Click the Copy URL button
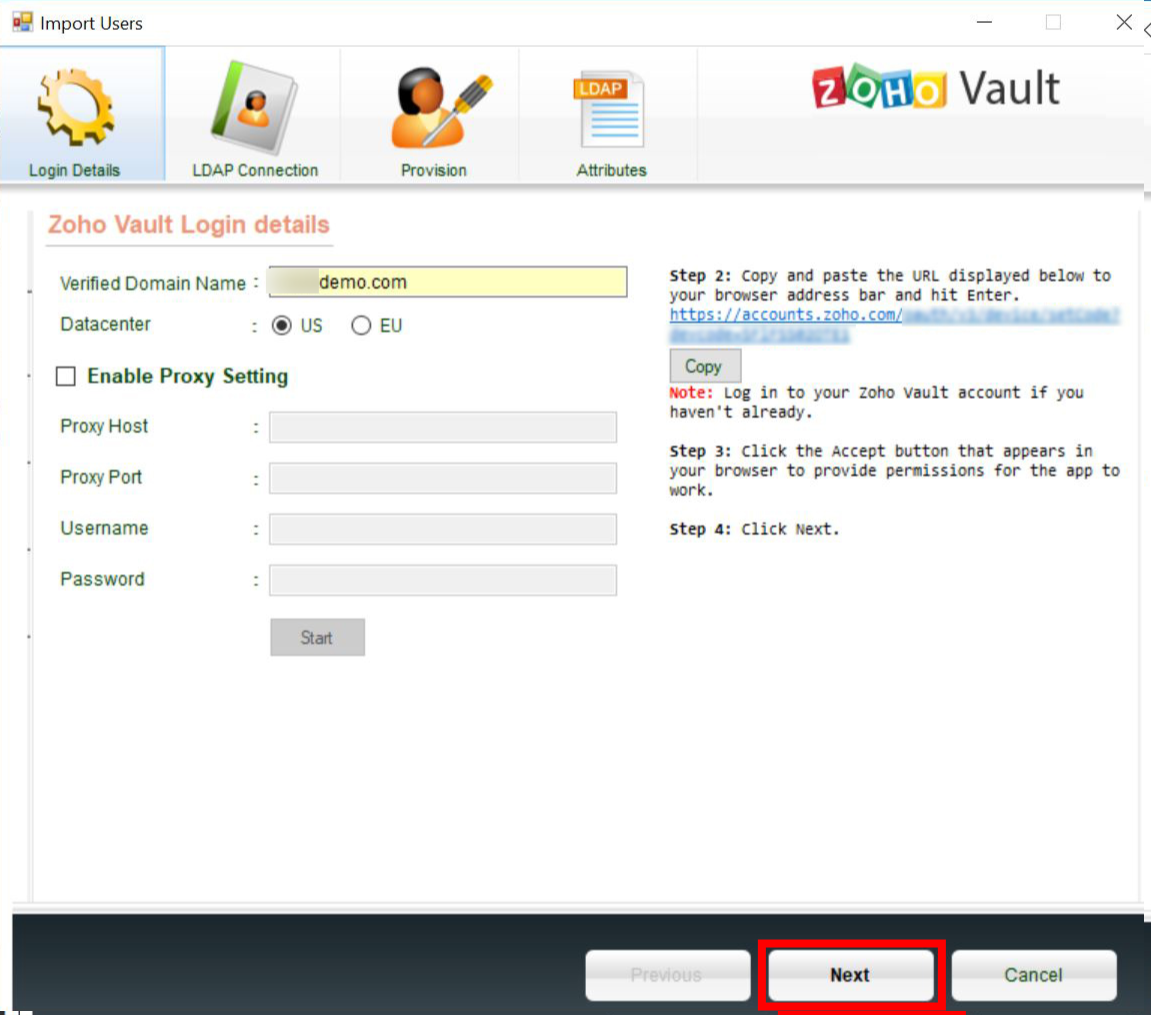This screenshot has height=1015, width=1151. [705, 365]
